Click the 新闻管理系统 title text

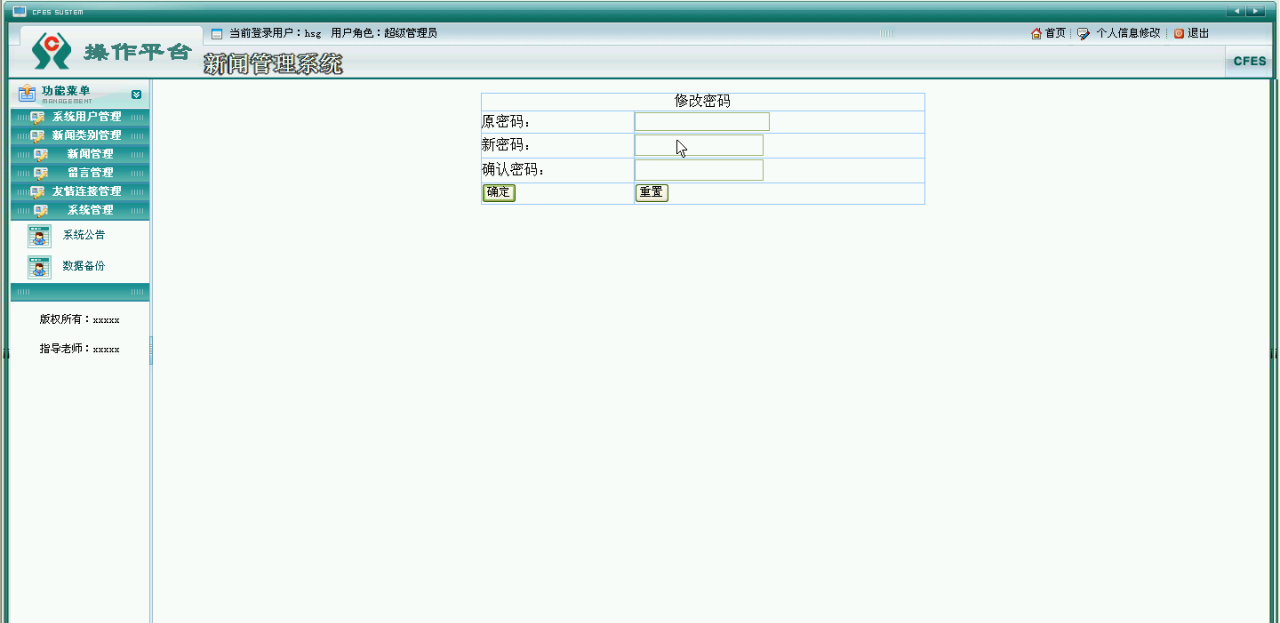pos(273,64)
